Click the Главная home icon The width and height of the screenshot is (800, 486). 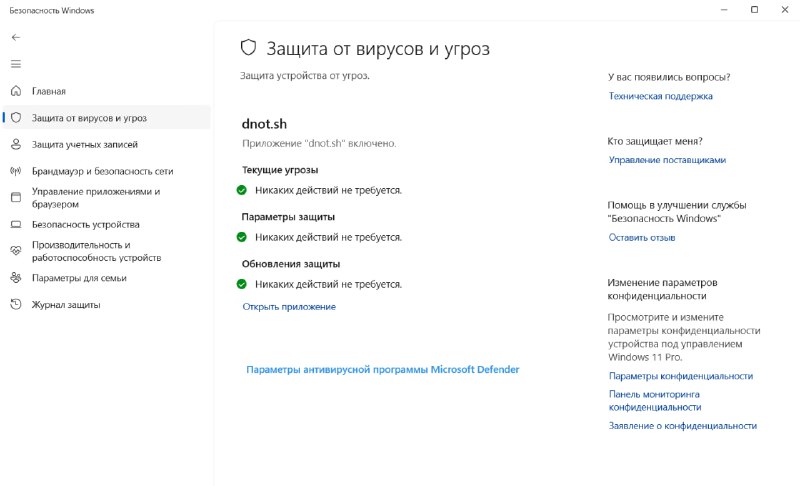coord(16,91)
